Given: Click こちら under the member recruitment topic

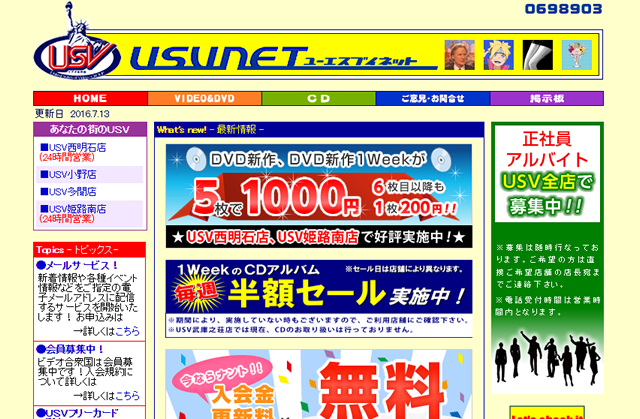Looking at the screenshot, I should [x=127, y=396].
